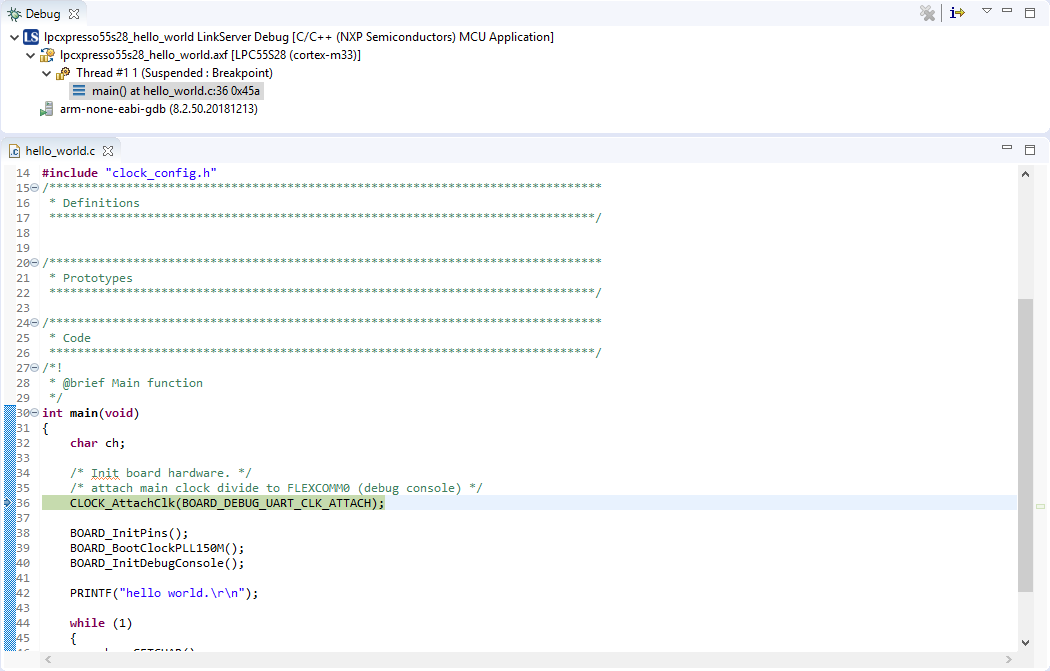Select the hello_world.c editor tab
Screen dimensions: 1050x671
pos(59,151)
